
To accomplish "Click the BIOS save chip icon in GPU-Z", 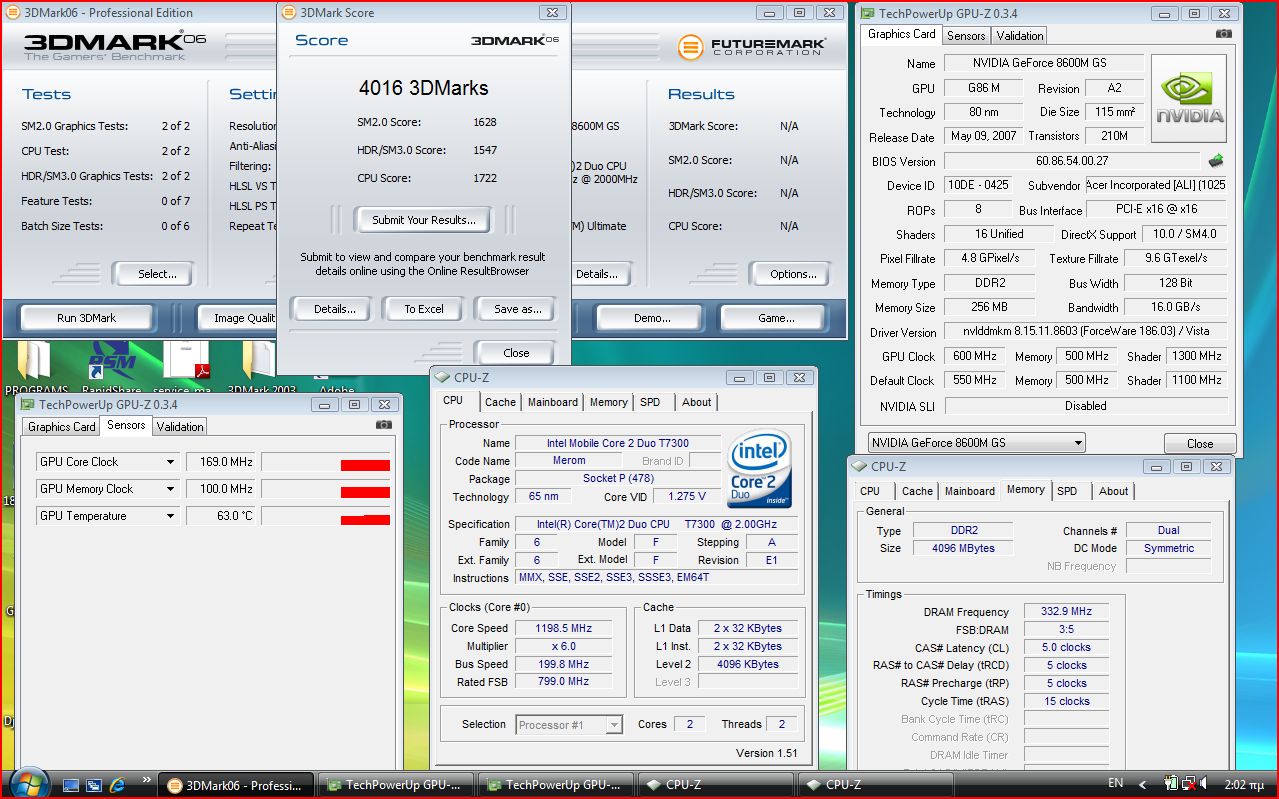I will (1216, 160).
